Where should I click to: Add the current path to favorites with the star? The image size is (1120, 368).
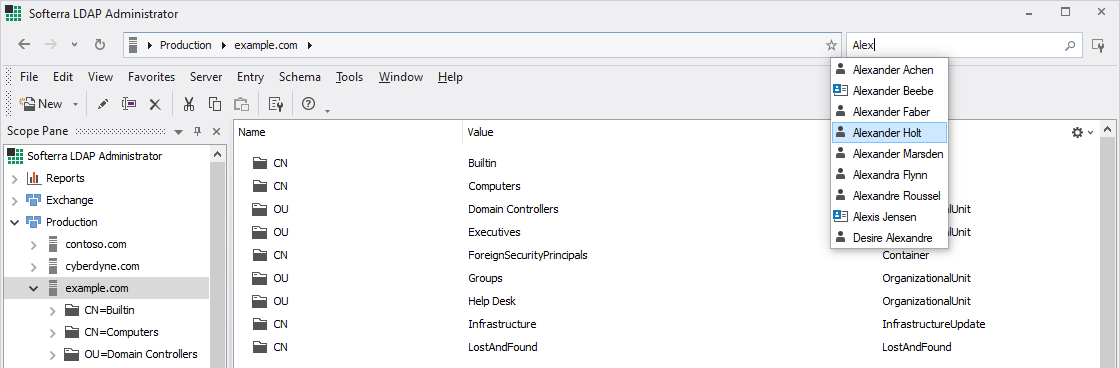831,45
